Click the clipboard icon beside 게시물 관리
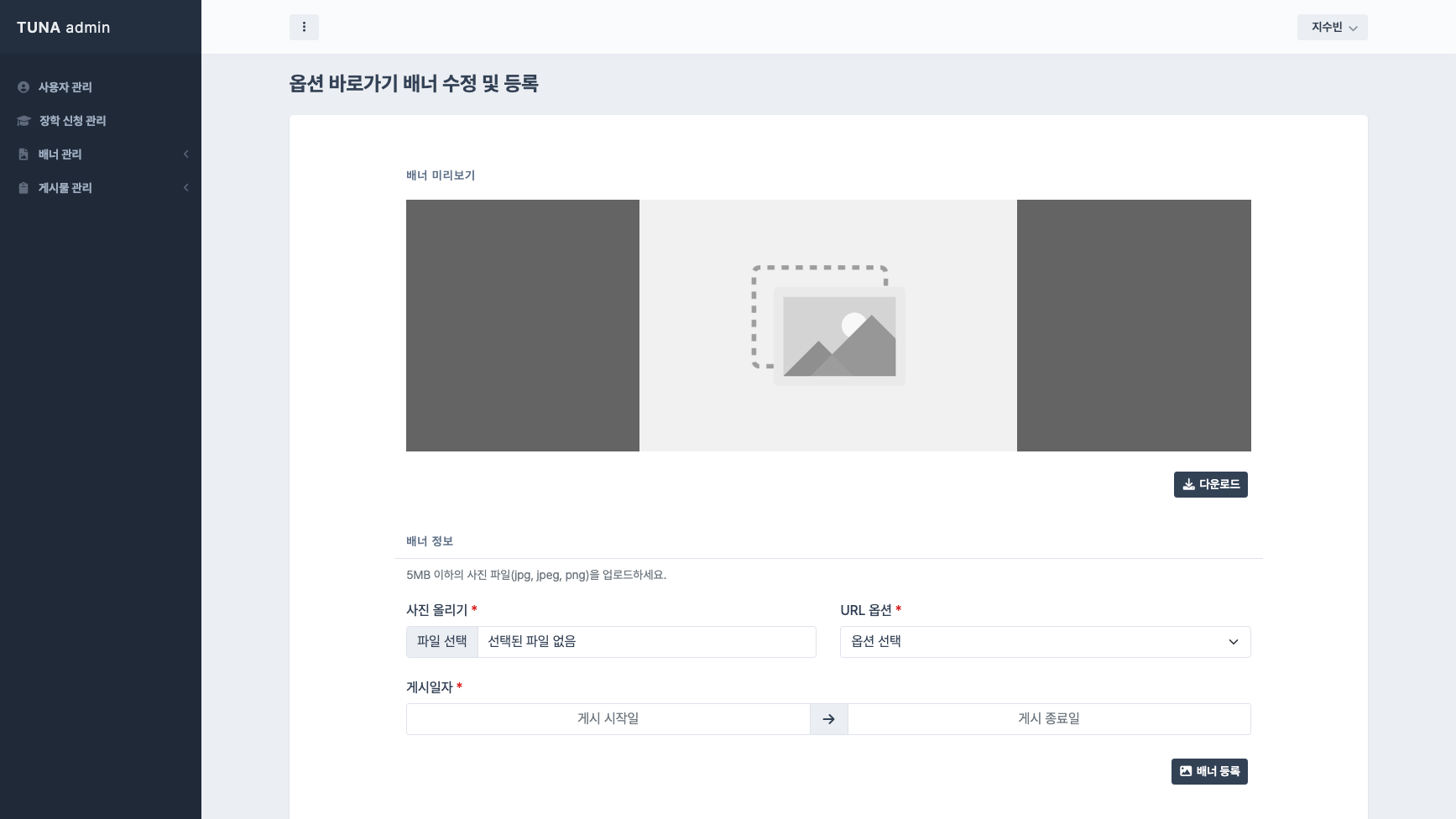 [x=23, y=188]
